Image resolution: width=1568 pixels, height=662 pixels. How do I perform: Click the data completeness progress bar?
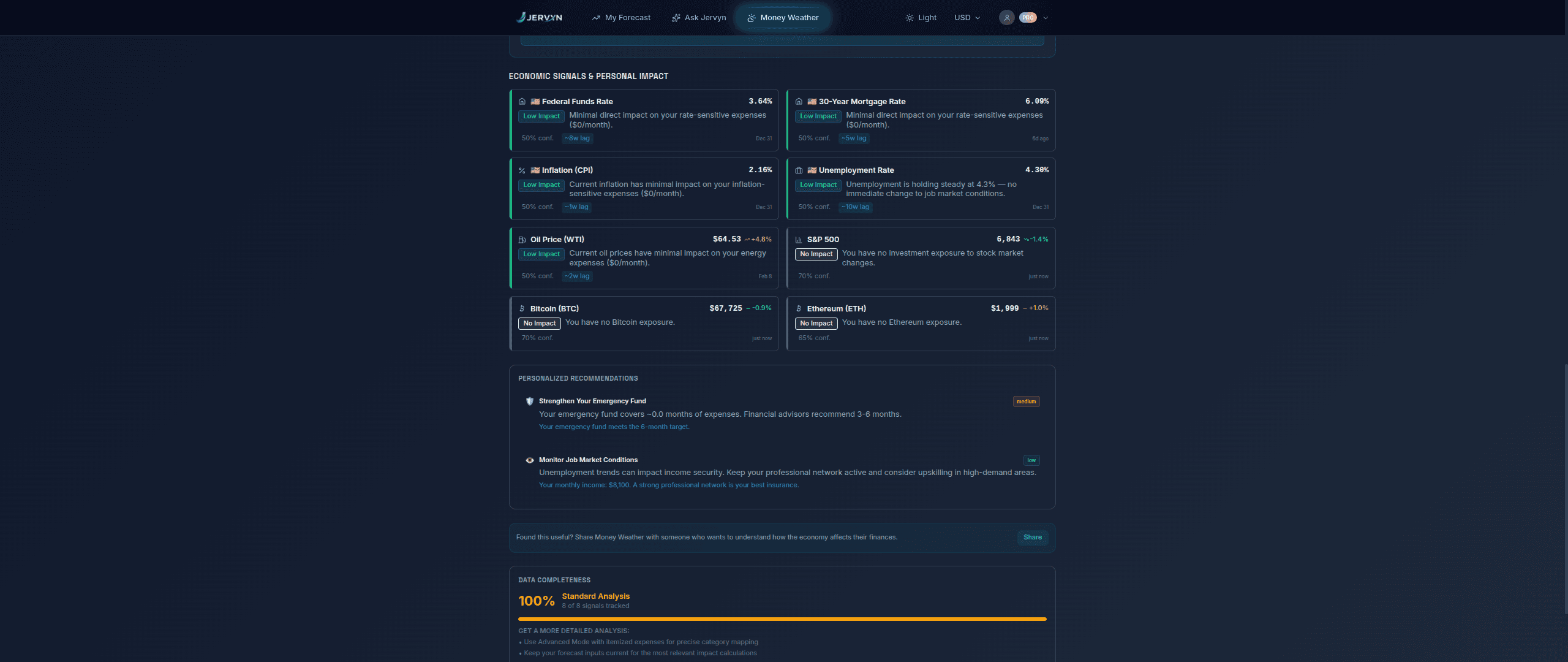point(782,619)
